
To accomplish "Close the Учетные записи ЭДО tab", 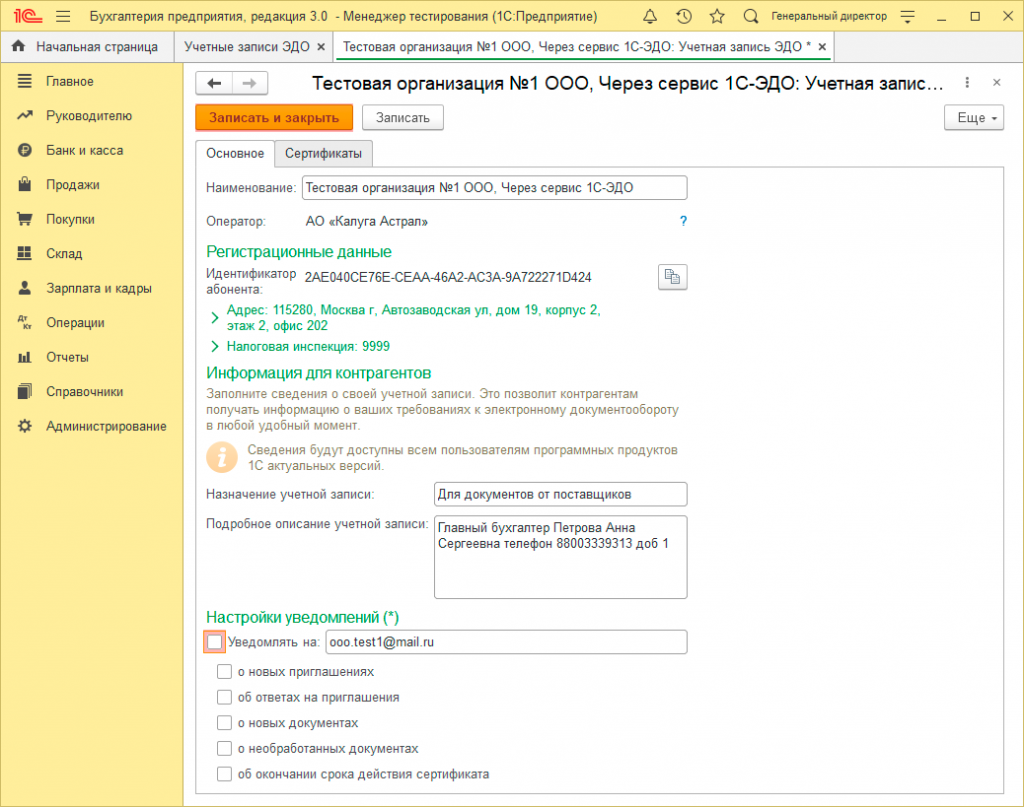I will 321,47.
